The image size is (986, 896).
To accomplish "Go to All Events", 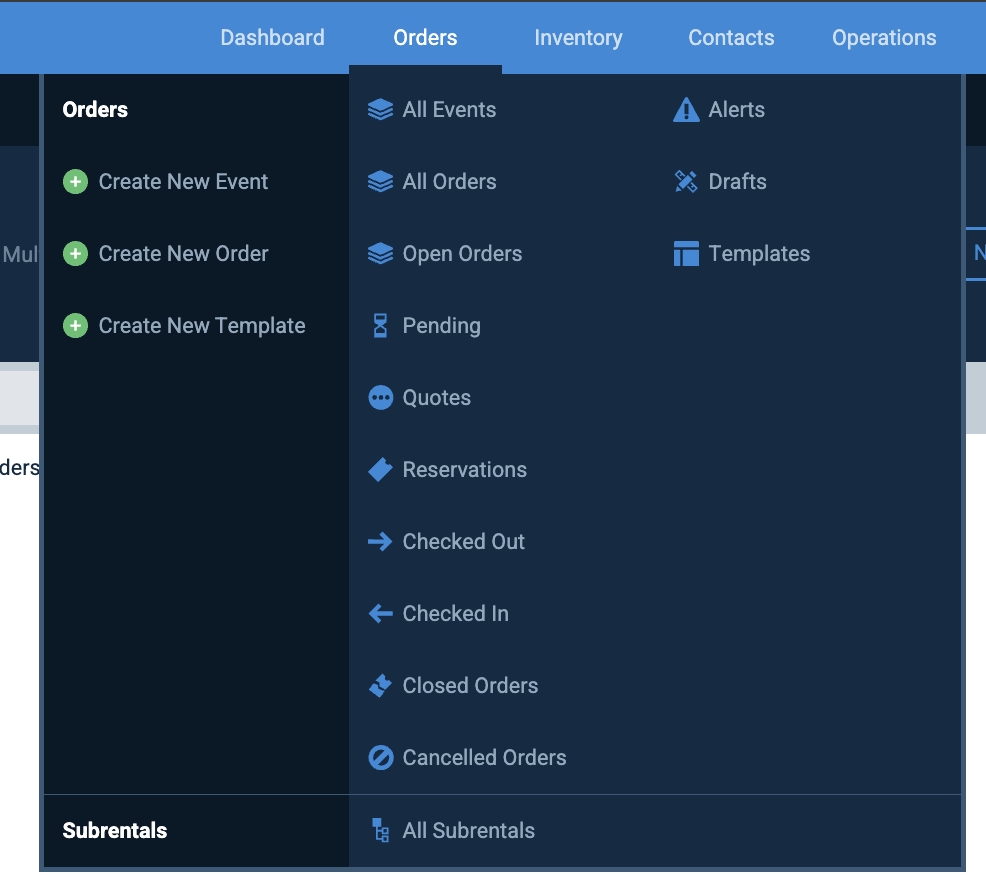I will (449, 110).
